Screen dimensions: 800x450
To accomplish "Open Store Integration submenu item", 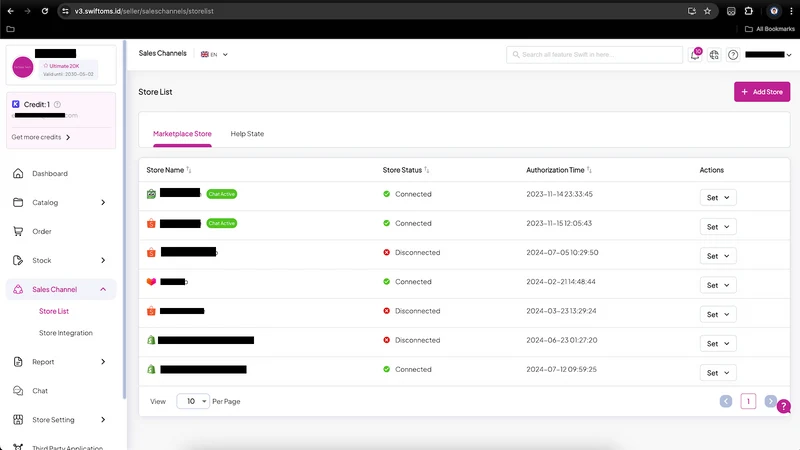I will [x=66, y=333].
